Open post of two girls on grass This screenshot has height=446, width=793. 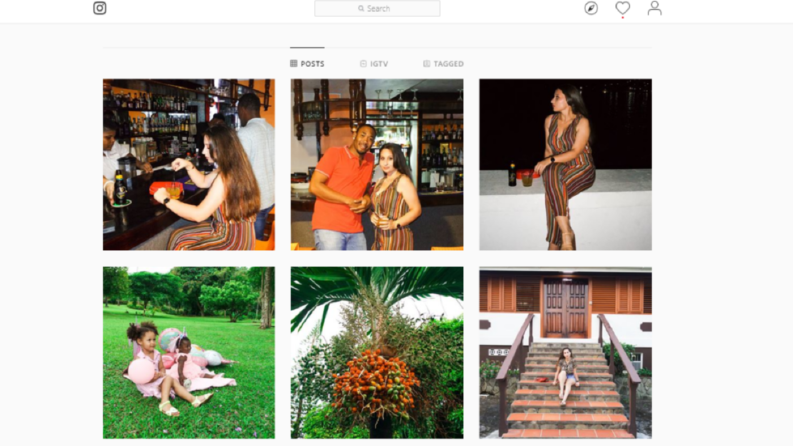click(189, 352)
